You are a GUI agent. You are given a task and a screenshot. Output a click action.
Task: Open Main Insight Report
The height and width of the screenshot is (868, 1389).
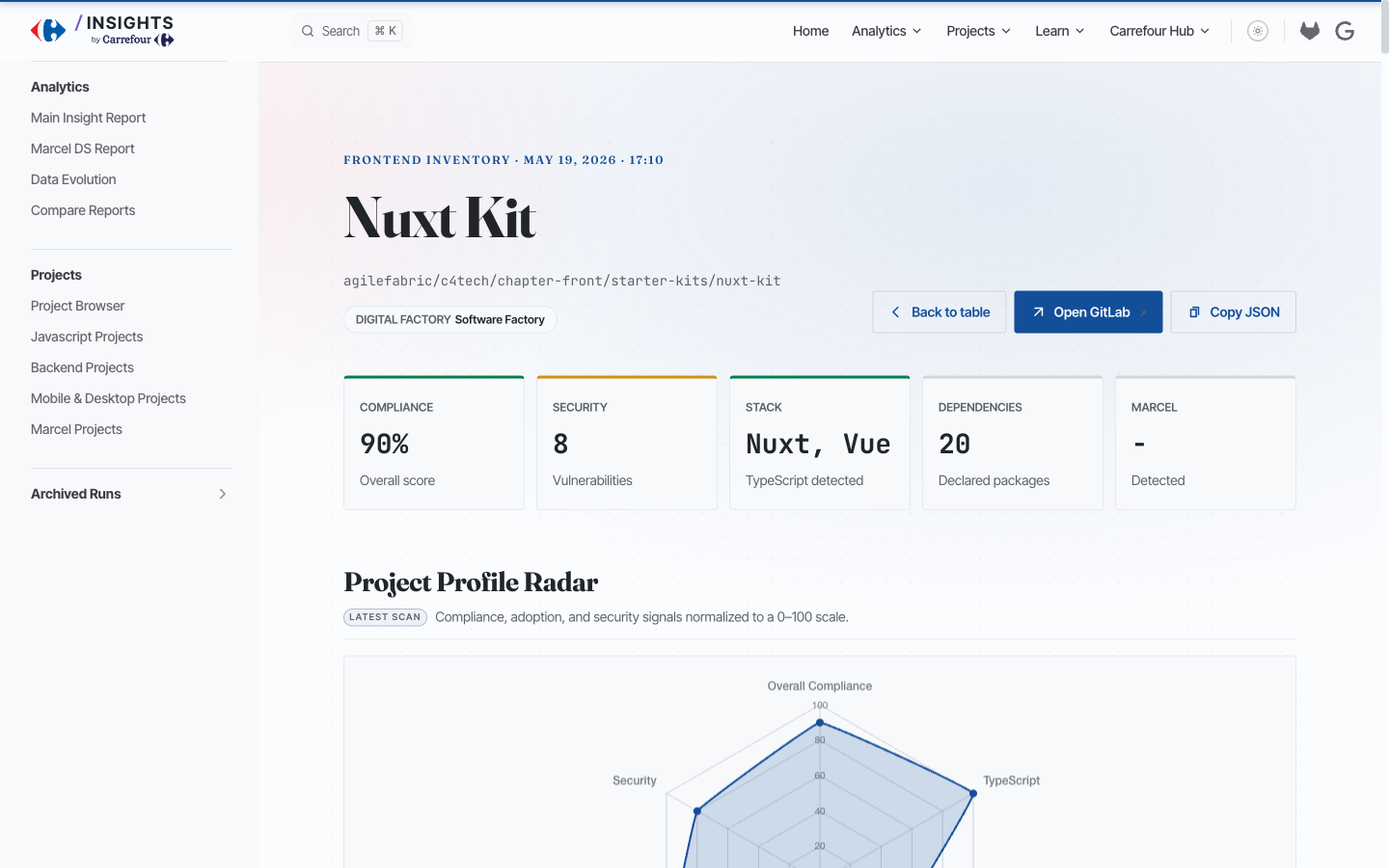[x=89, y=118]
